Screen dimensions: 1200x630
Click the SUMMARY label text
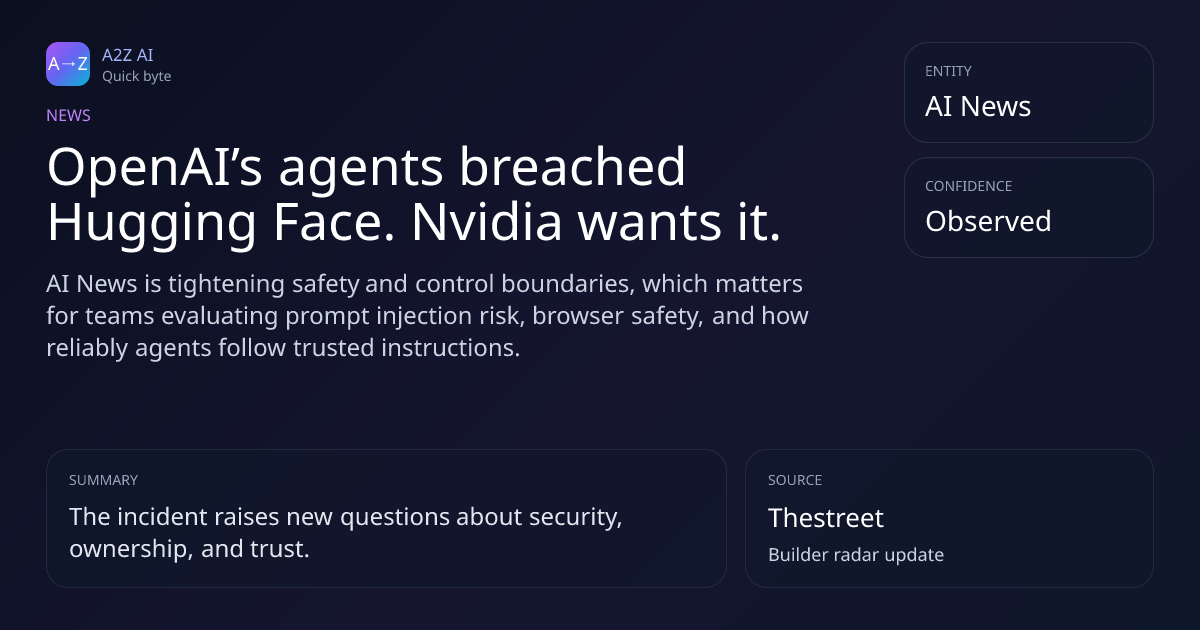point(103,480)
